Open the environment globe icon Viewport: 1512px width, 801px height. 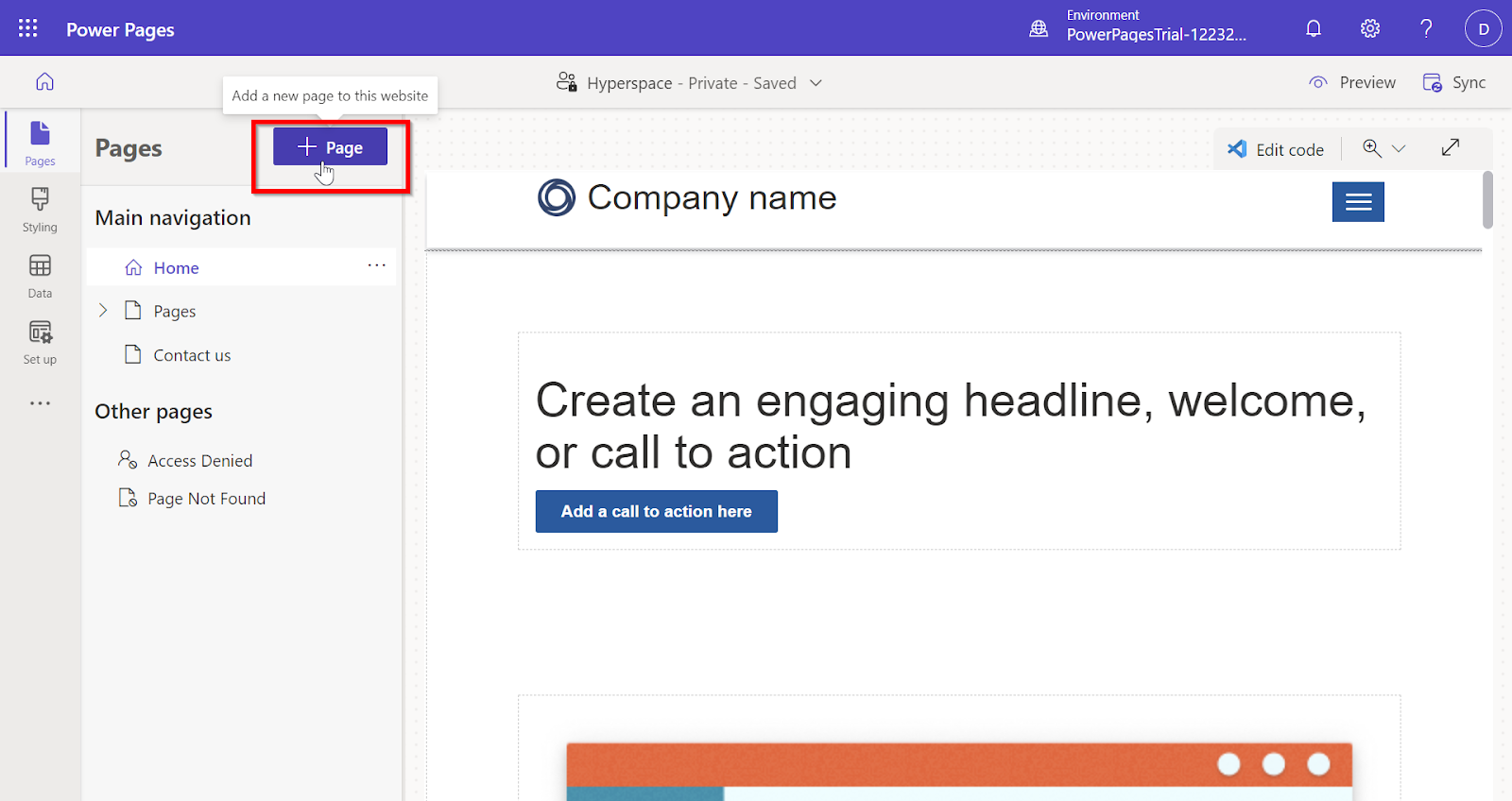pyautogui.click(x=1039, y=28)
